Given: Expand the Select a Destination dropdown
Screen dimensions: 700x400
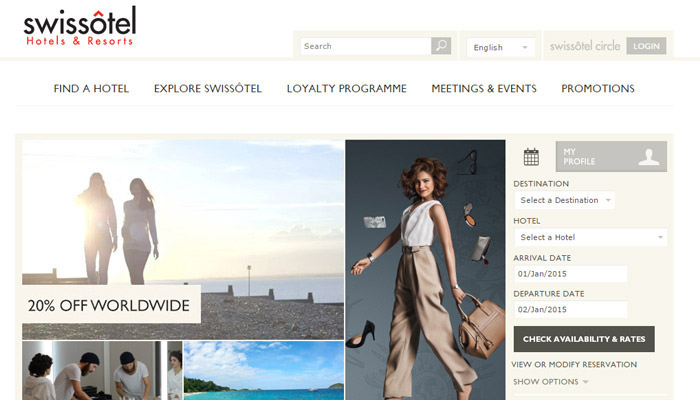Looking at the screenshot, I should click(565, 200).
